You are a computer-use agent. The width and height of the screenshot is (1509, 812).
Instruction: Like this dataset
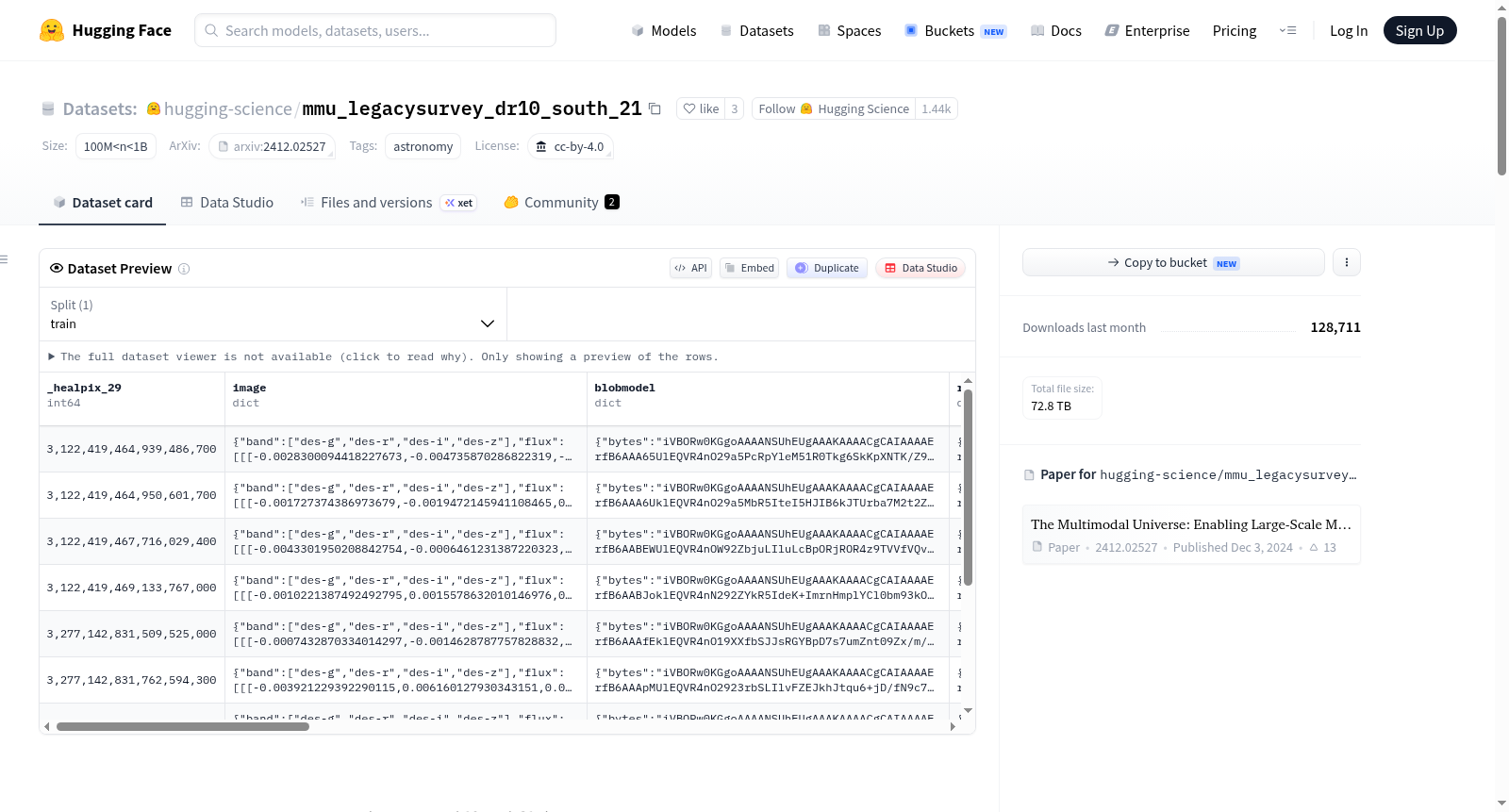[x=701, y=108]
